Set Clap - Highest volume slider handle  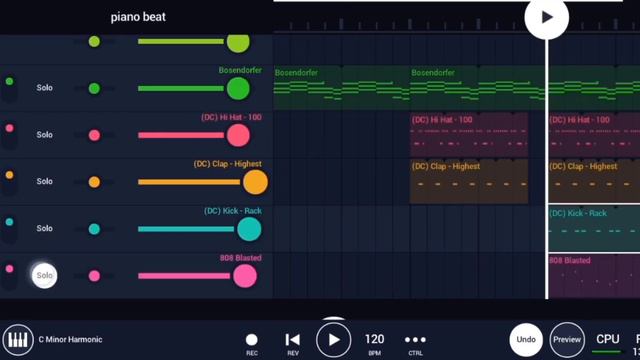[x=256, y=182]
